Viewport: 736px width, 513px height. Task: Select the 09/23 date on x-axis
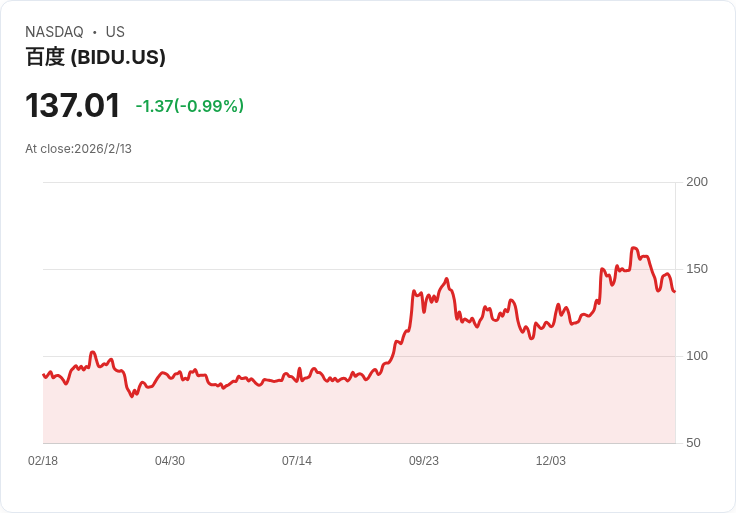pos(424,461)
